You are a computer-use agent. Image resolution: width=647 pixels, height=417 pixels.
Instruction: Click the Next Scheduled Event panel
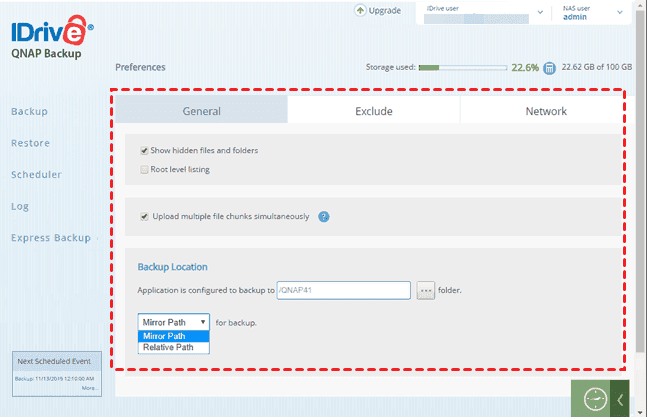pos(57,374)
